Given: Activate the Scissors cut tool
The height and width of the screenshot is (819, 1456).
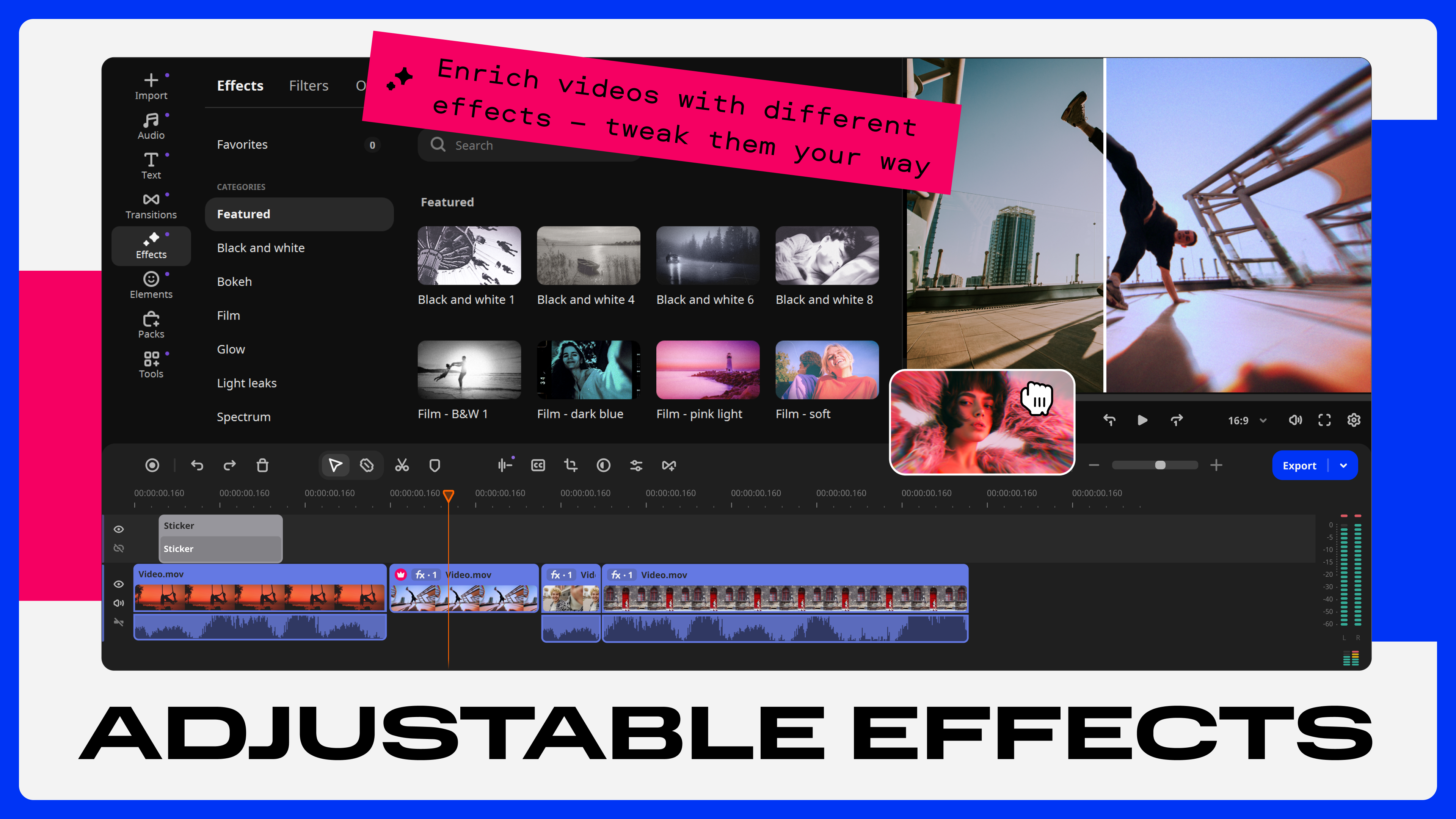Looking at the screenshot, I should point(401,465).
